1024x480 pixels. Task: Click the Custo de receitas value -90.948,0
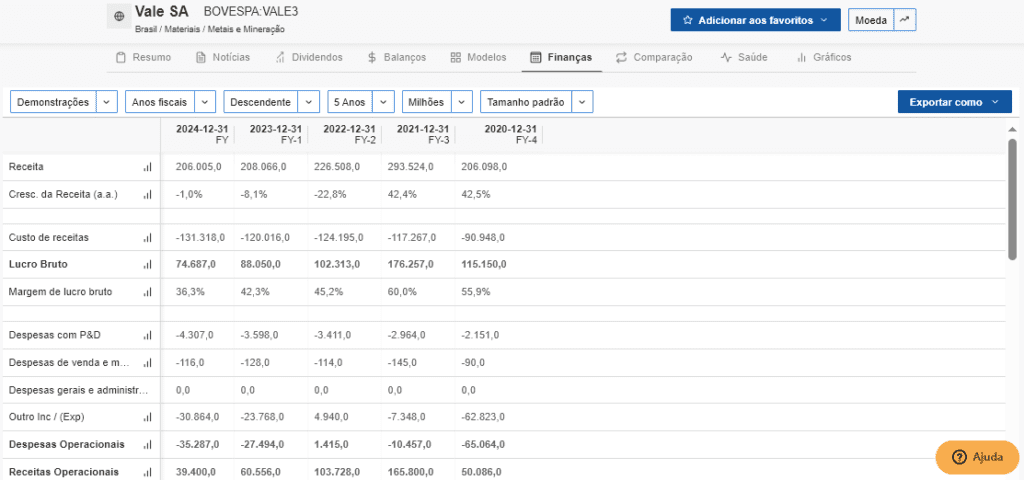tap(485, 238)
